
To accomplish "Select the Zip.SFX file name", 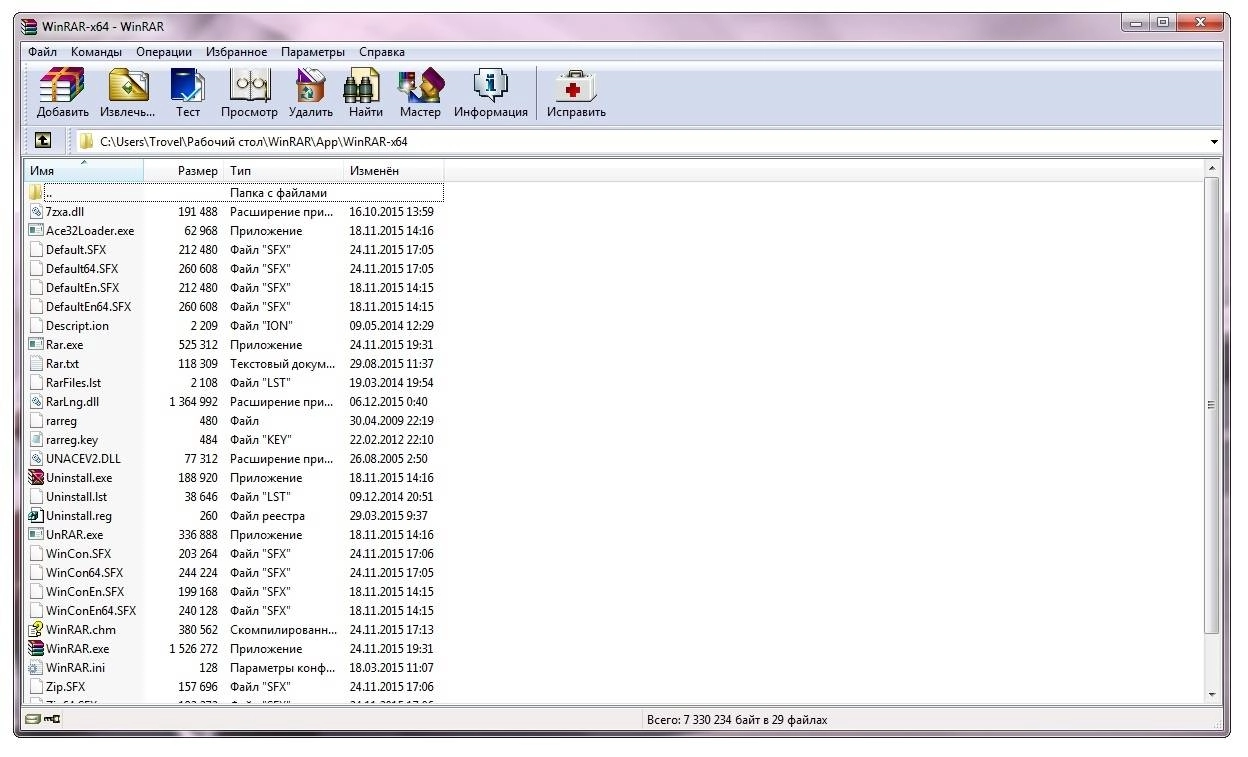I will point(66,687).
